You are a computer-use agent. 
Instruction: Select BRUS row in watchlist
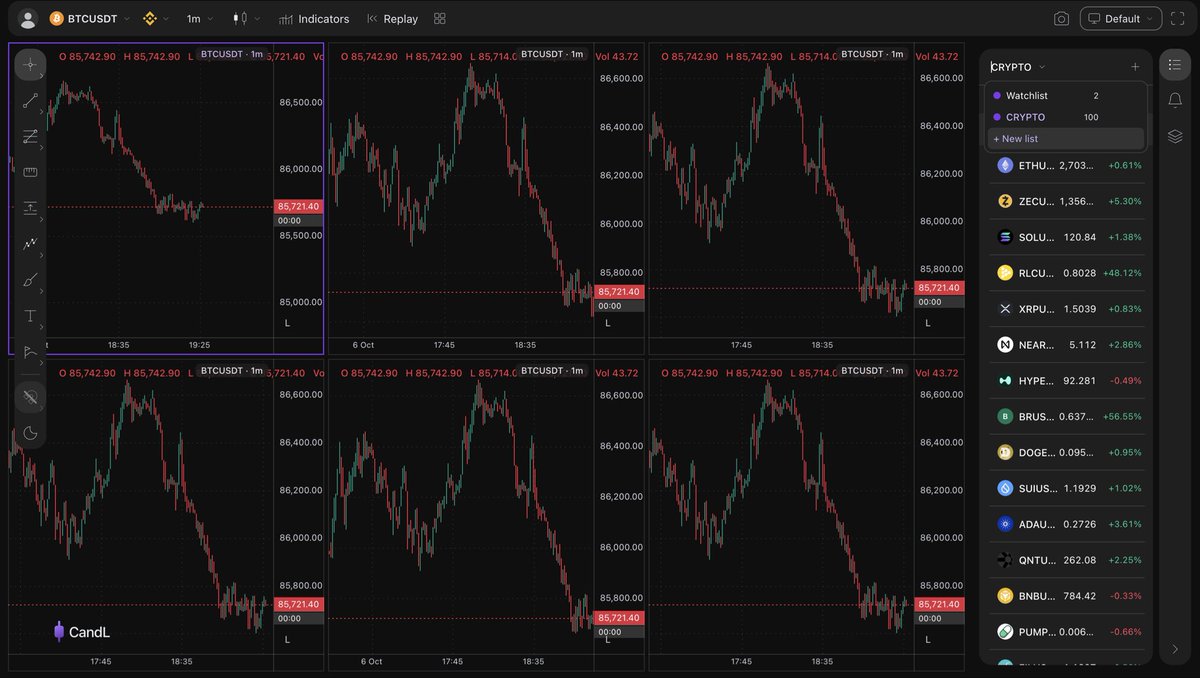coord(1066,417)
